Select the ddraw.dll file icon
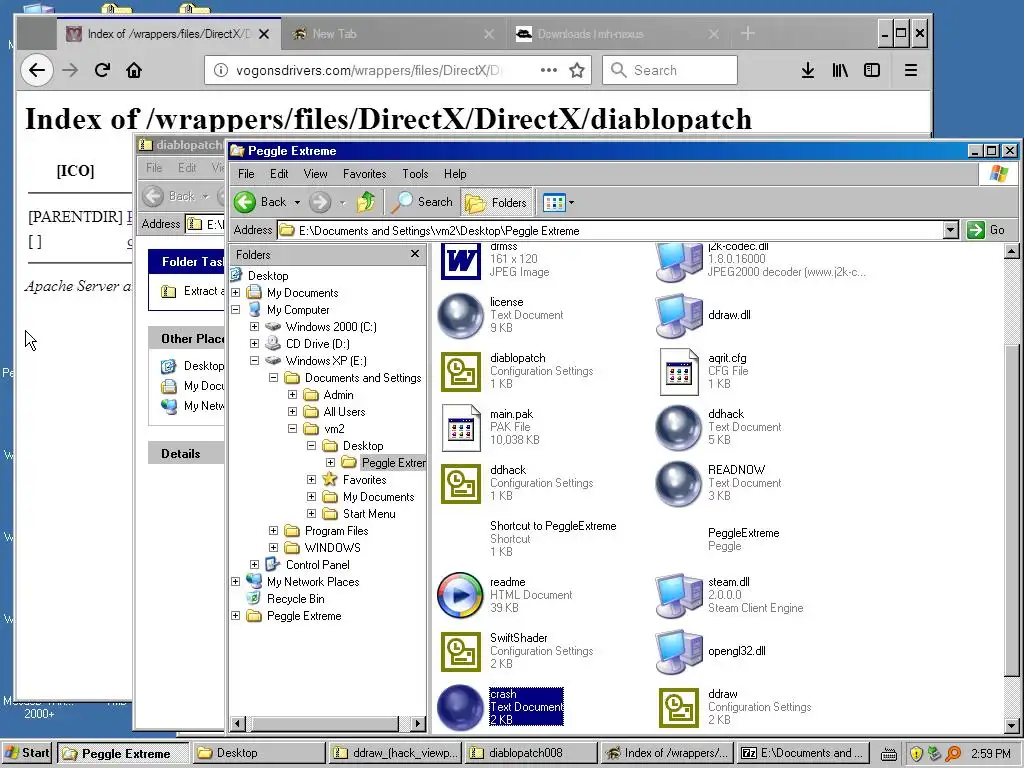This screenshot has height=768, width=1024. pos(679,315)
